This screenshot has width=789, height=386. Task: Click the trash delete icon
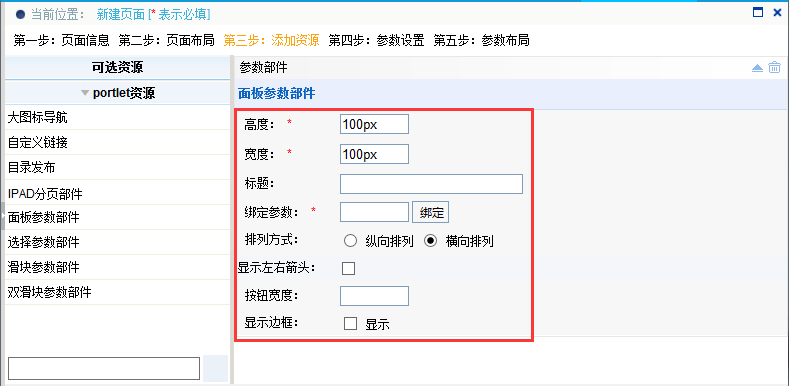coord(774,67)
